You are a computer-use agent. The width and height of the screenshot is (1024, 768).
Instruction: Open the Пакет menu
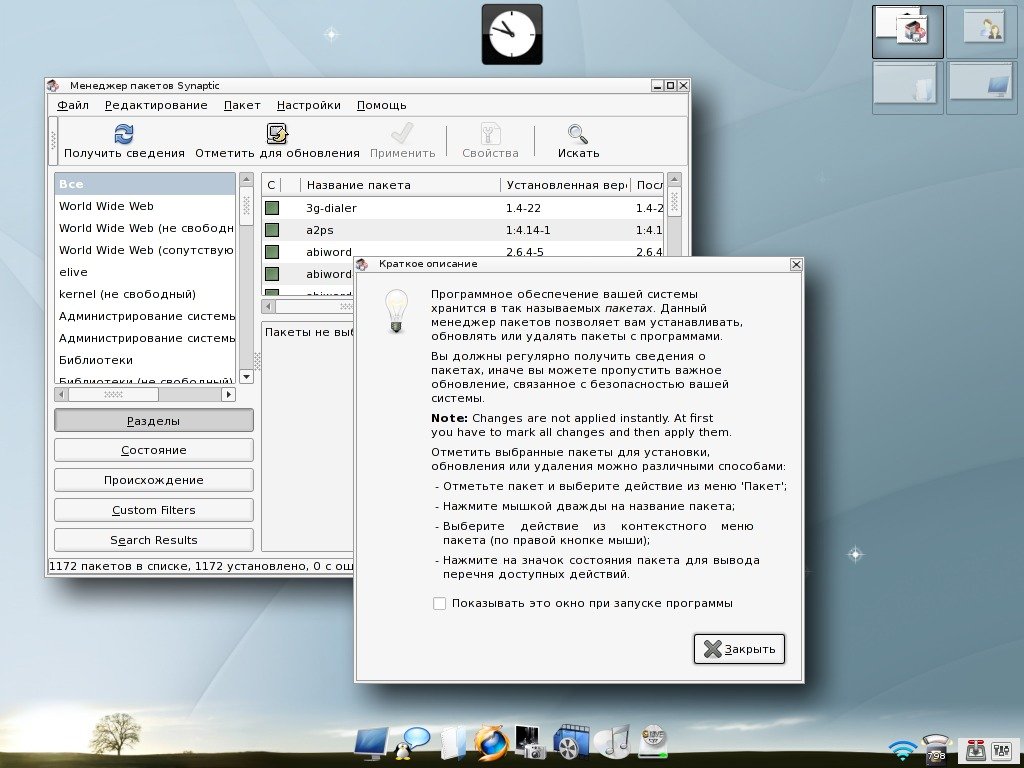pos(242,105)
